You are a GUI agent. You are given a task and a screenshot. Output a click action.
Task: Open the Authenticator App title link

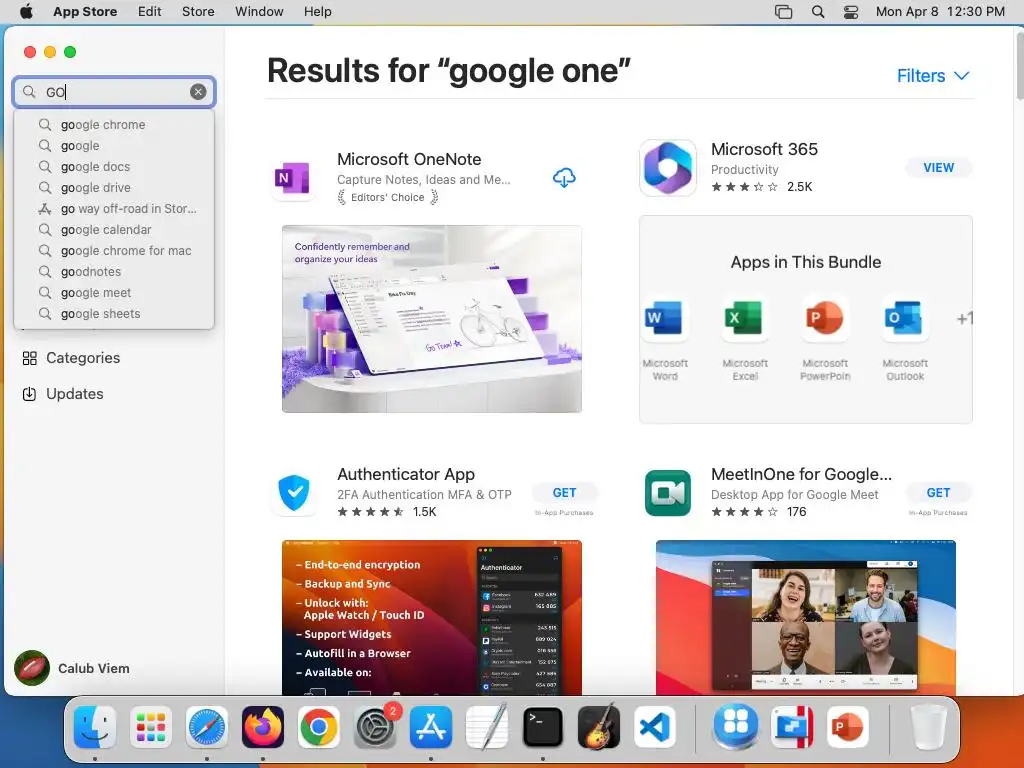pos(406,475)
